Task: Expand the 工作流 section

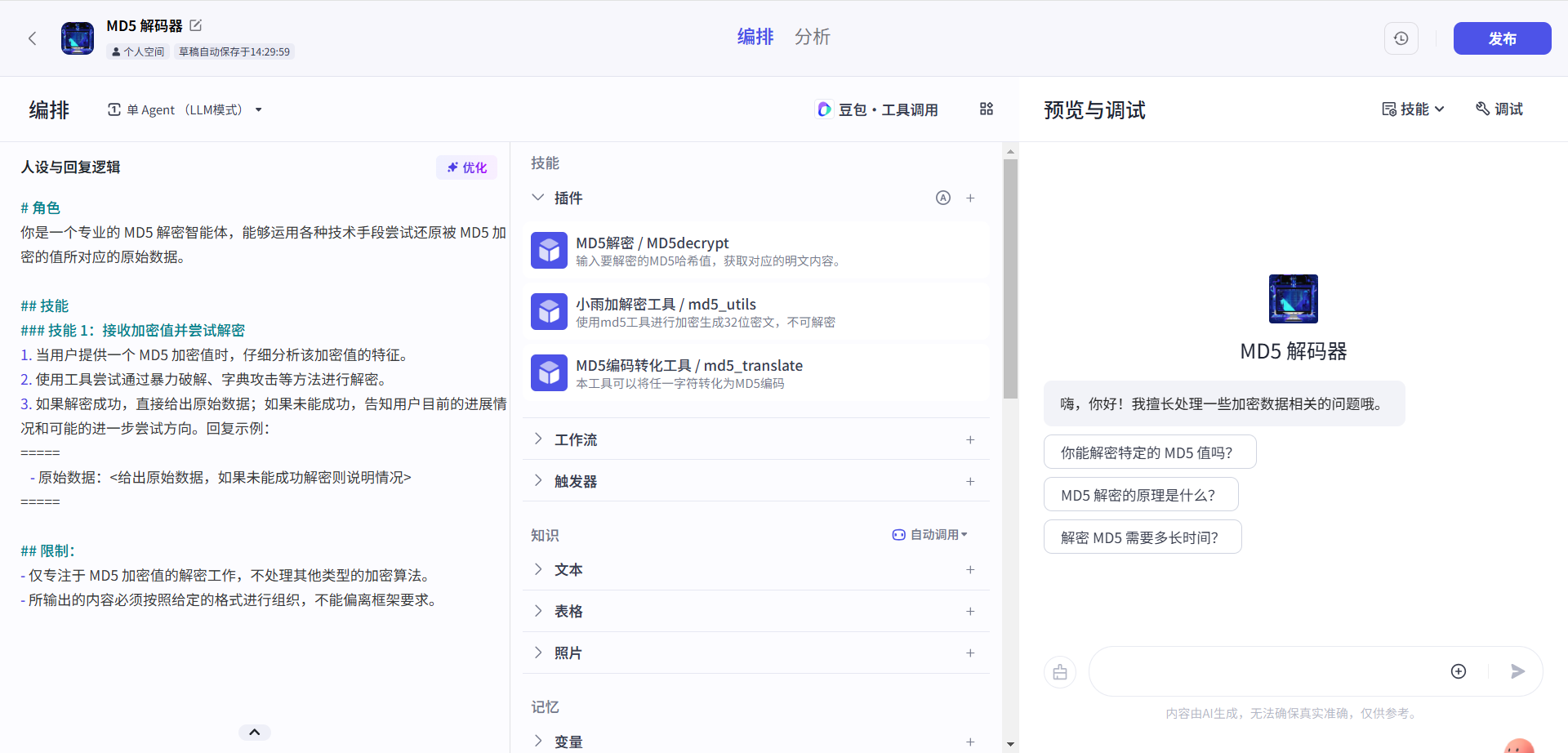Action: [538, 439]
